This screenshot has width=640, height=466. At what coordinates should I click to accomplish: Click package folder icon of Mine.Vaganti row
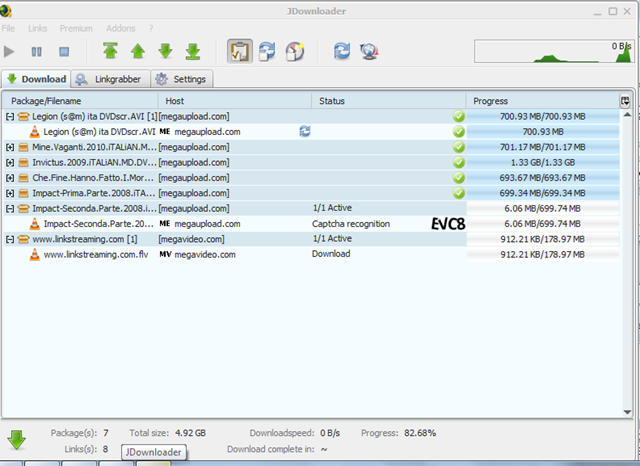click(24, 147)
